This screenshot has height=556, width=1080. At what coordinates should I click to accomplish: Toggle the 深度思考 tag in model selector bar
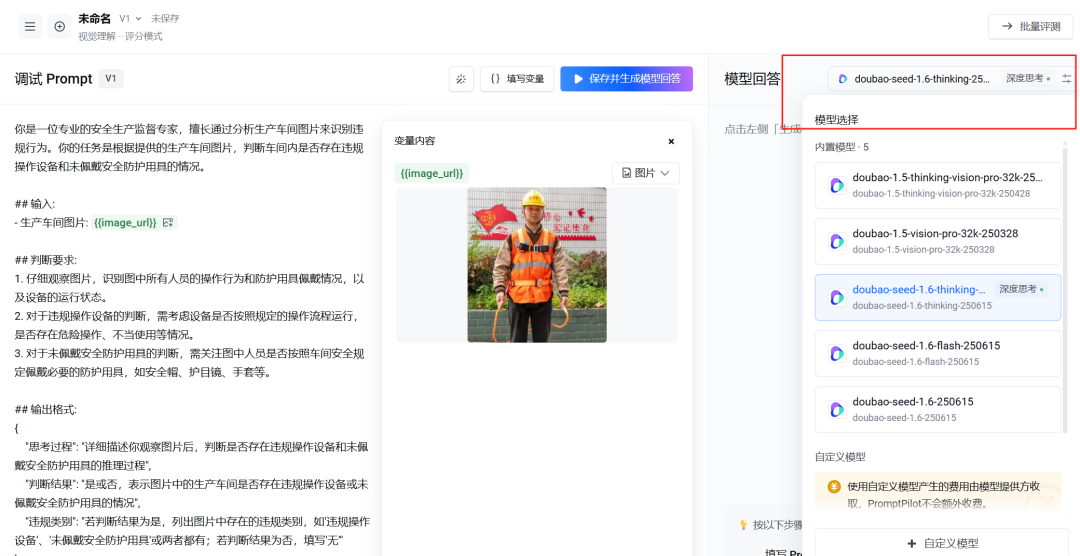coord(1027,78)
